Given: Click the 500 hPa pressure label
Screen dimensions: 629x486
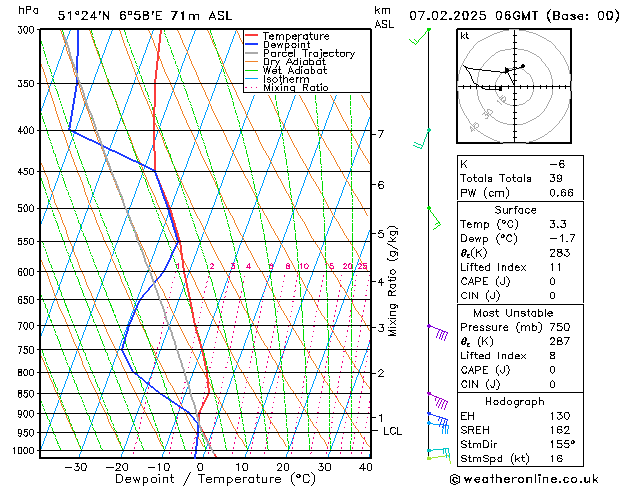Looking at the screenshot, I should [x=28, y=209].
